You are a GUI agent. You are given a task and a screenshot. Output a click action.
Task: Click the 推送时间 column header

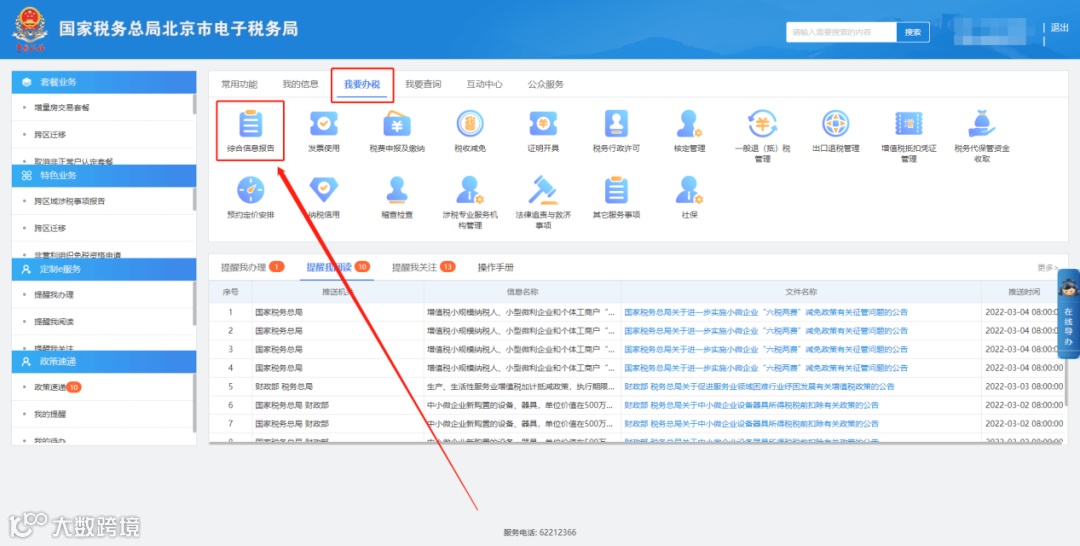pos(1024,292)
